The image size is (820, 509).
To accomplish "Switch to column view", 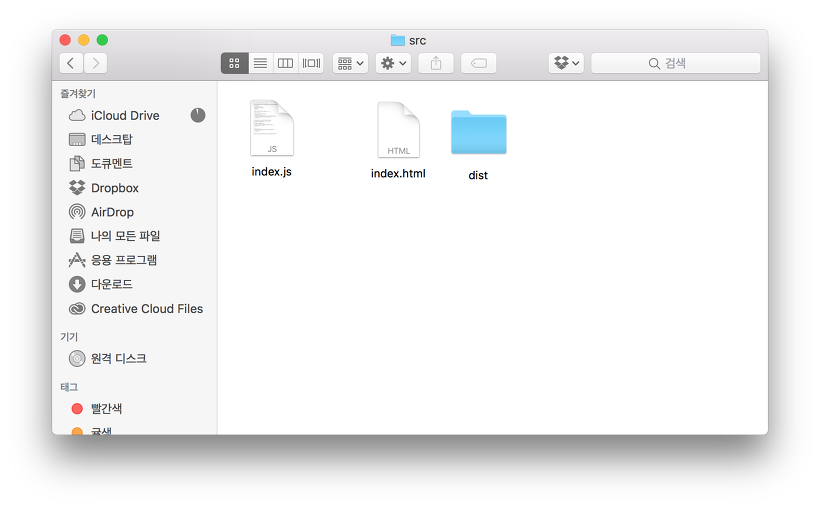I will pyautogui.click(x=286, y=63).
